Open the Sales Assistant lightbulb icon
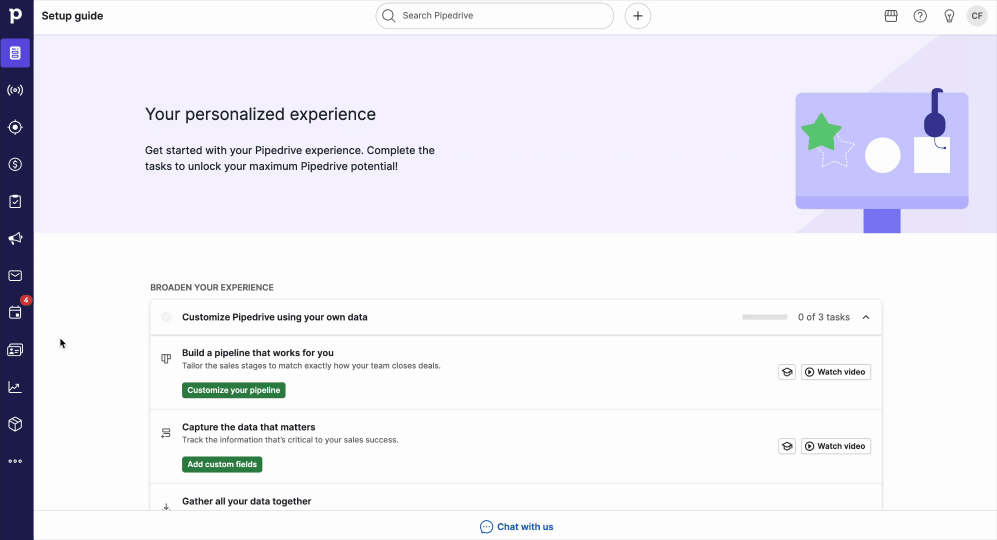997x540 pixels. [x=949, y=16]
